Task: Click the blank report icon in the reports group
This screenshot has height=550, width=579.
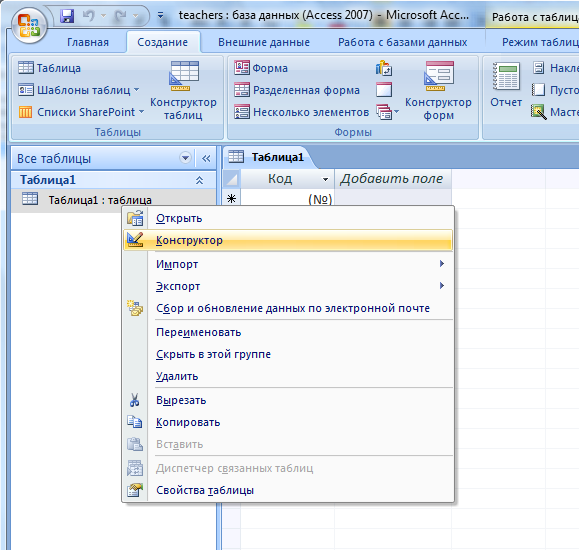Action: pyautogui.click(x=538, y=90)
